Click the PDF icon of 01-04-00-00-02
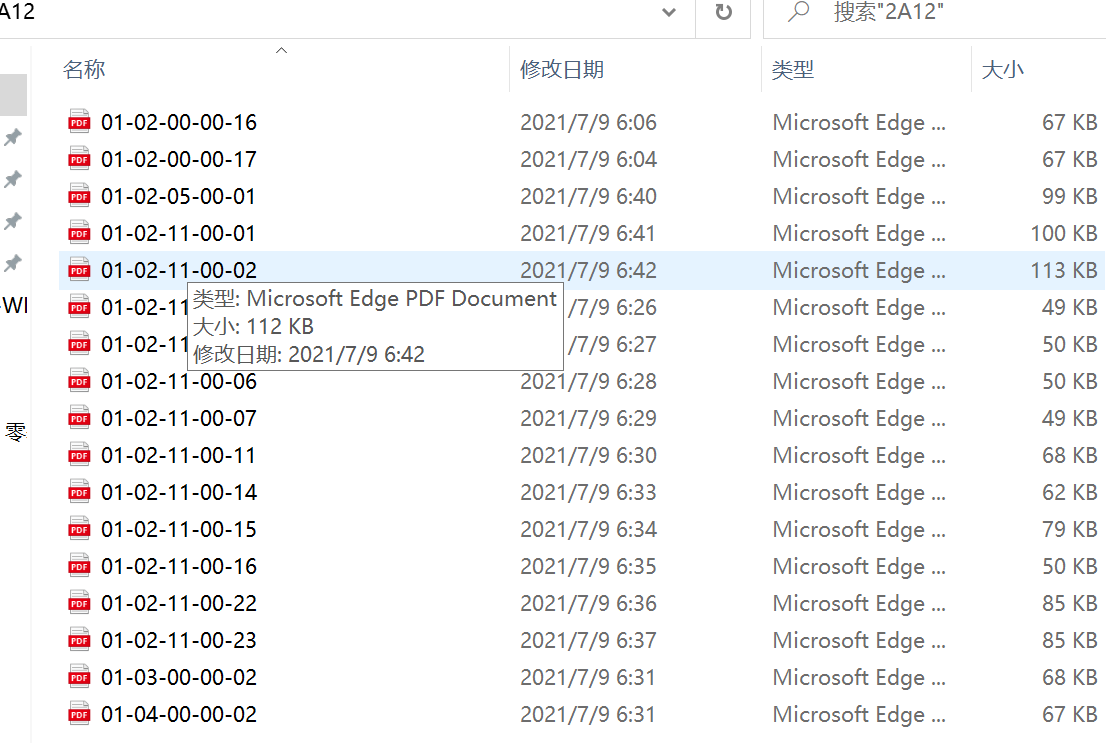Image resolution: width=1106 pixels, height=743 pixels. 79,714
